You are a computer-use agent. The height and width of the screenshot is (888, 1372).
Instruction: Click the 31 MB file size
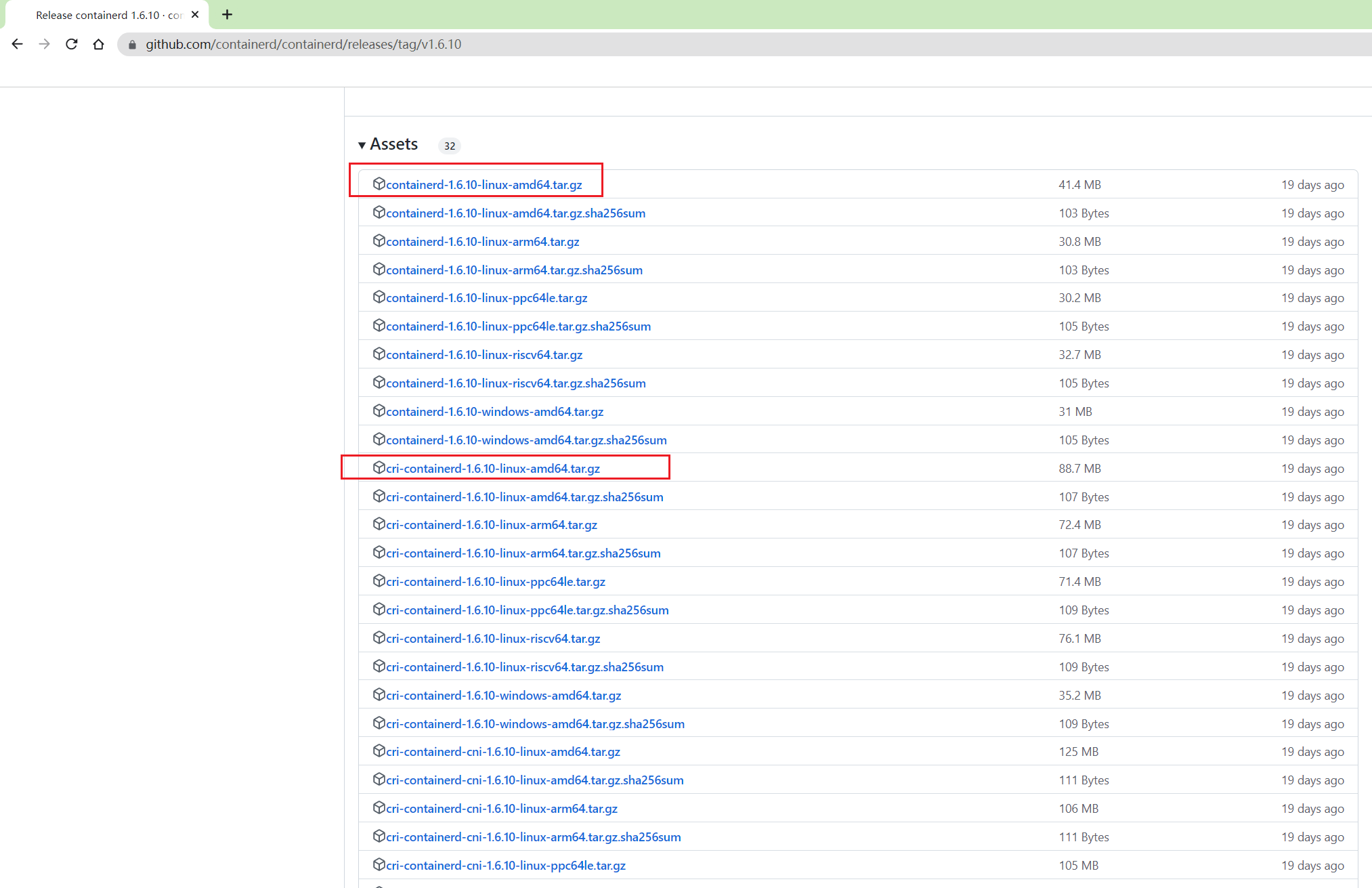coord(1076,412)
